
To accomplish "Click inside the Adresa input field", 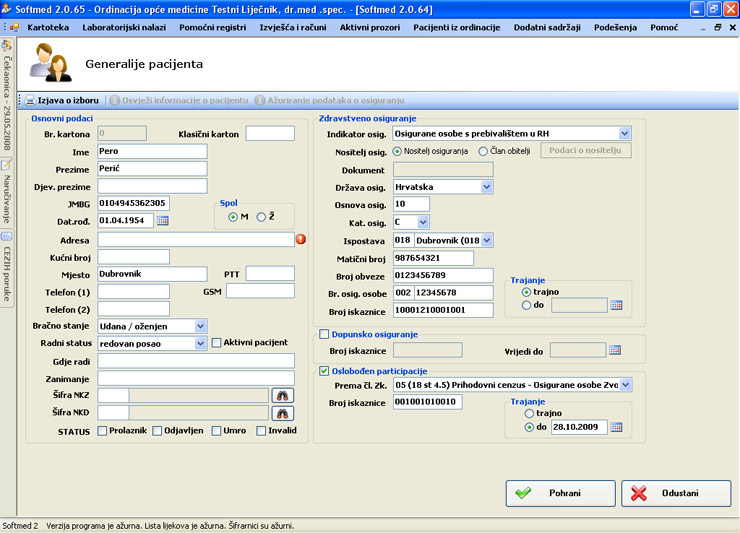I will pyautogui.click(x=195, y=240).
